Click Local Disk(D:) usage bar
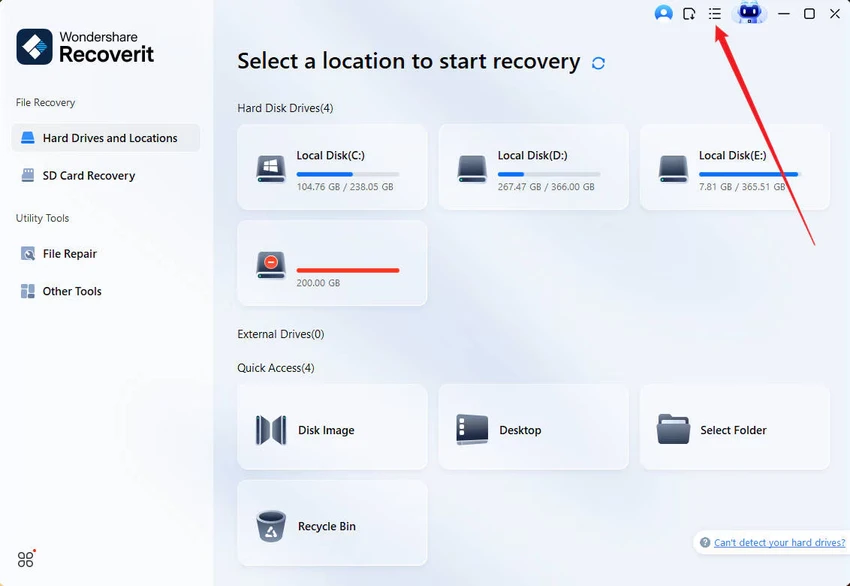 [549, 174]
